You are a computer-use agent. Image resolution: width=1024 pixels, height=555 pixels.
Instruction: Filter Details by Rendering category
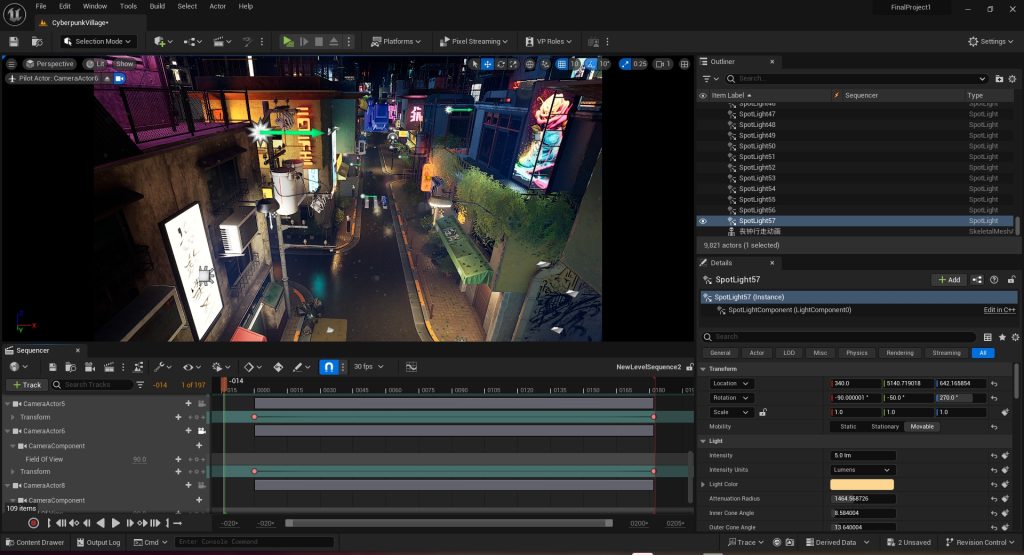pos(900,353)
